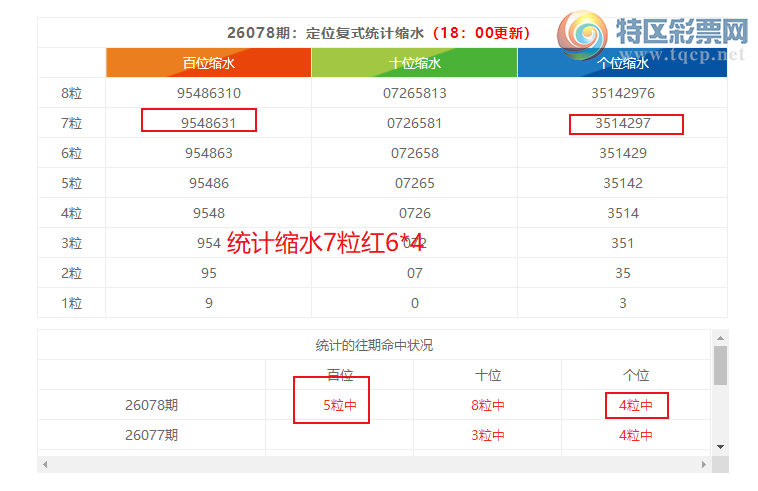Click the value 9548631
758x491 pixels.
click(208, 123)
